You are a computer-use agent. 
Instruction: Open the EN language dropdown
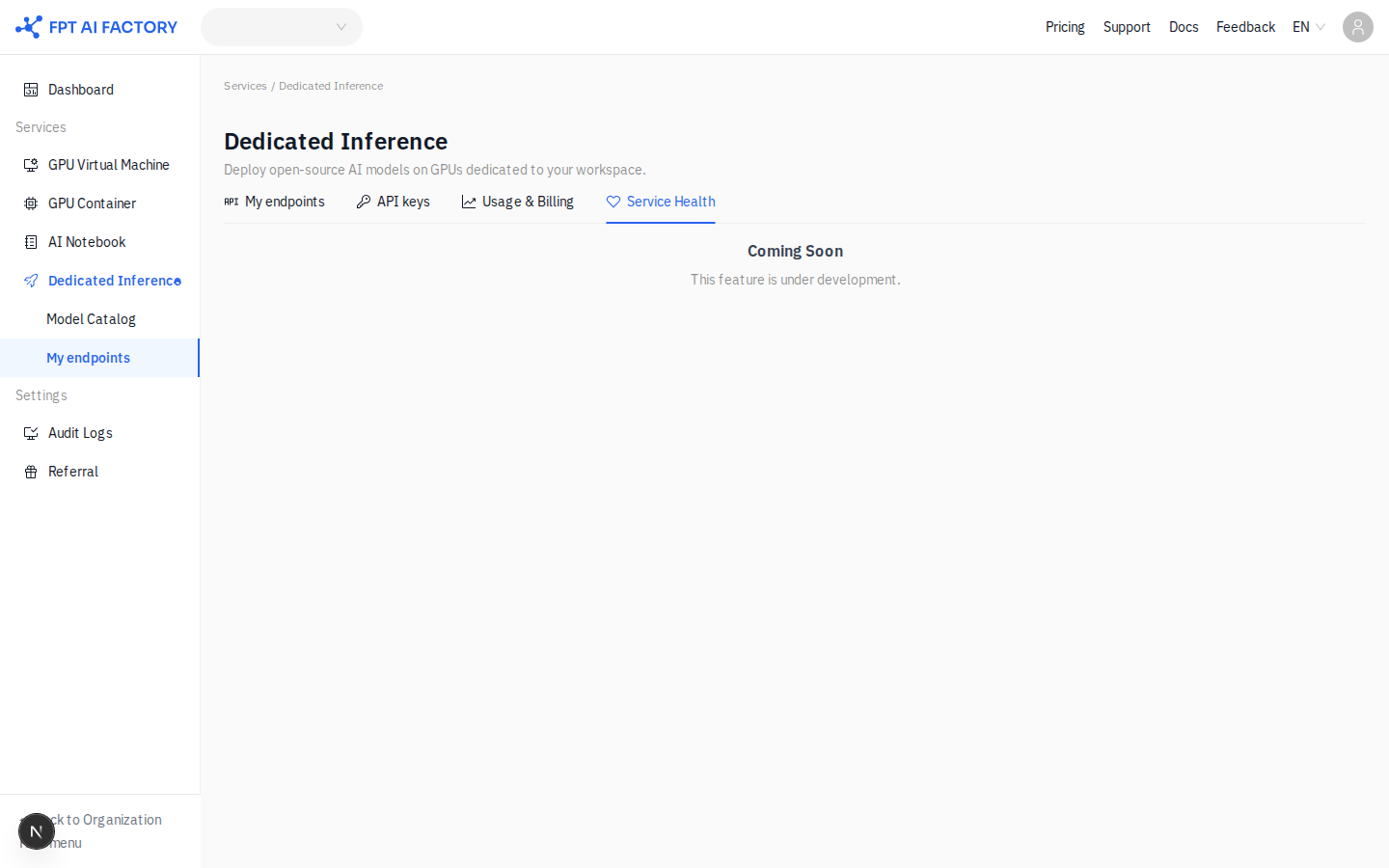pos(1309,27)
